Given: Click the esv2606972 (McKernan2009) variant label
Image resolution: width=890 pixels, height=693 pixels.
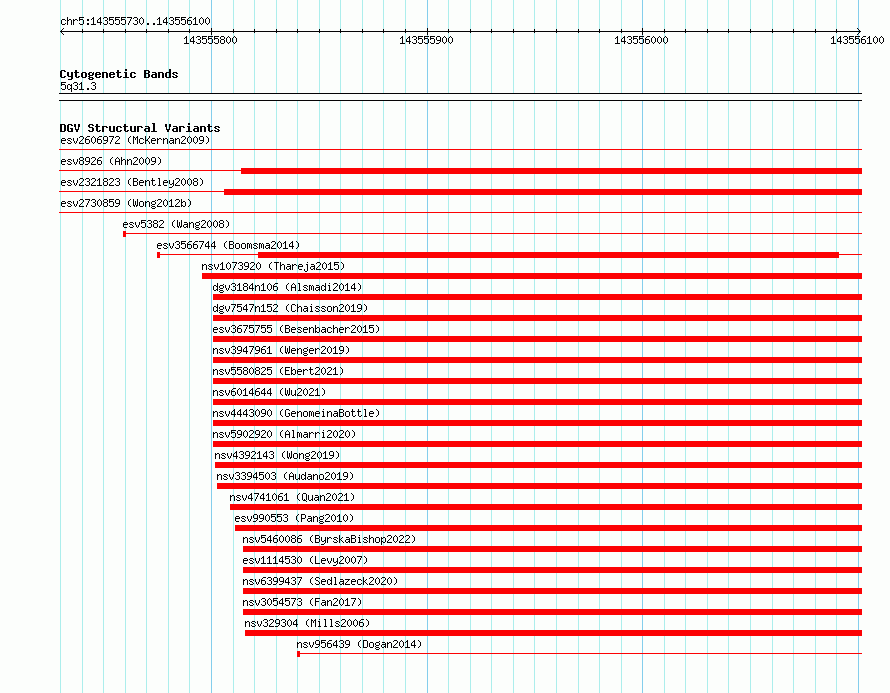Looking at the screenshot, I should 135,140.
